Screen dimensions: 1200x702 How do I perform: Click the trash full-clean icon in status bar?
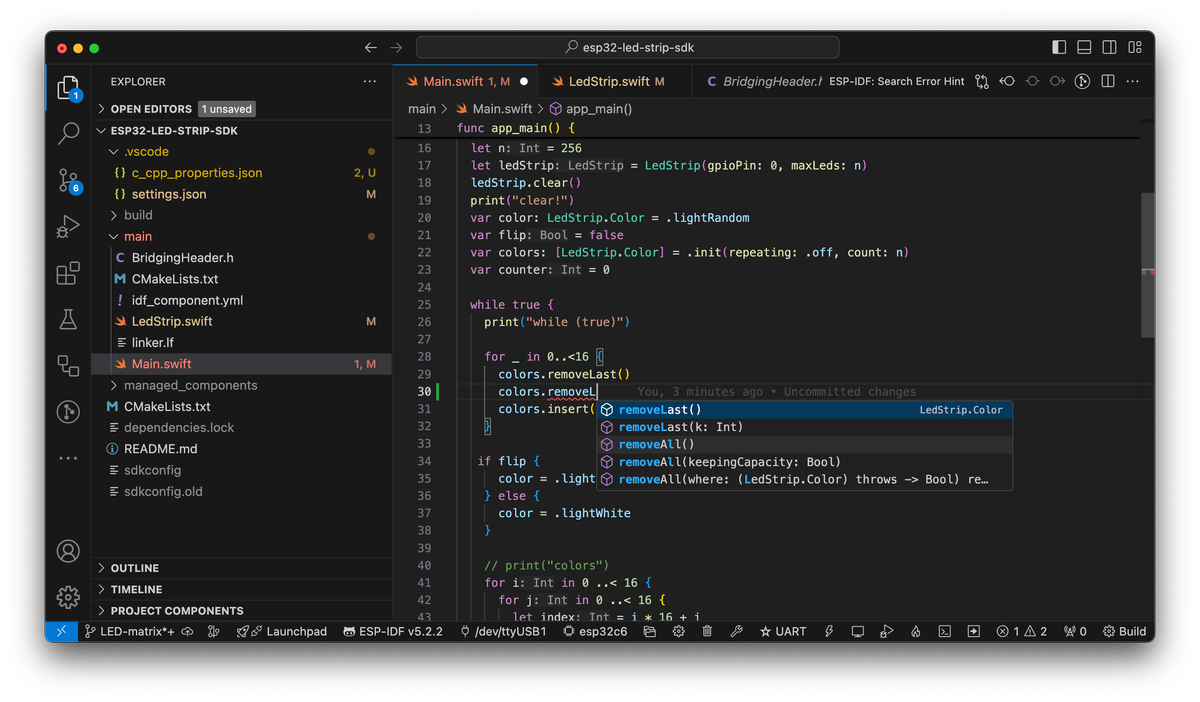707,631
